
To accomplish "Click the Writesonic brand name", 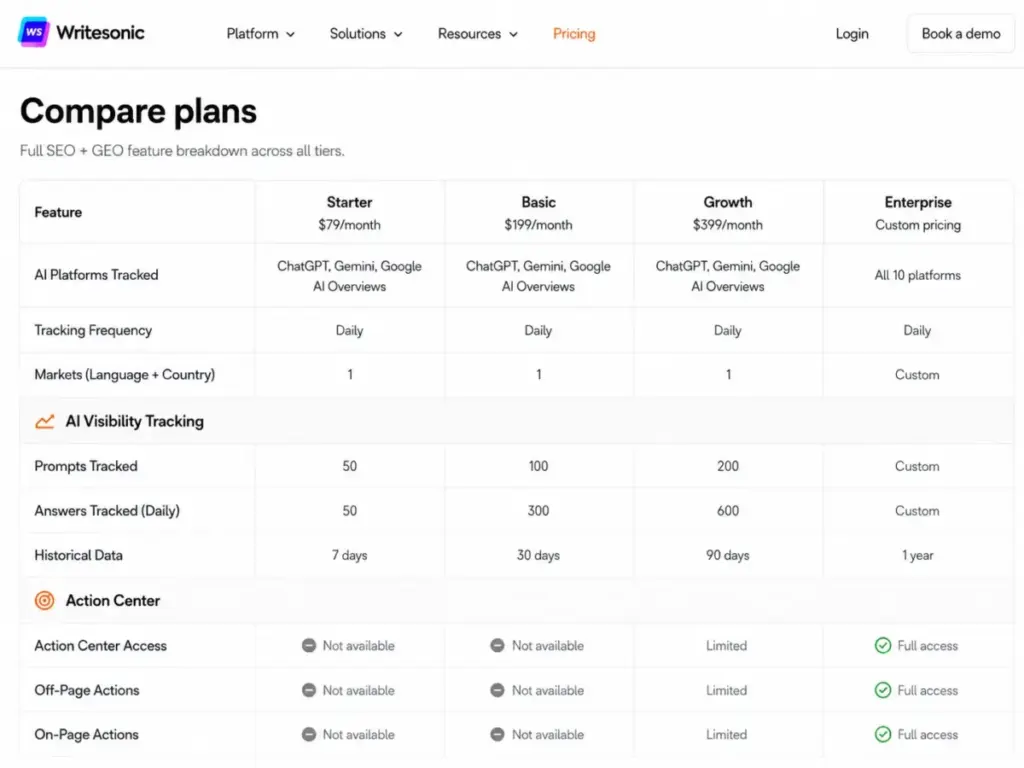I will (100, 33).
